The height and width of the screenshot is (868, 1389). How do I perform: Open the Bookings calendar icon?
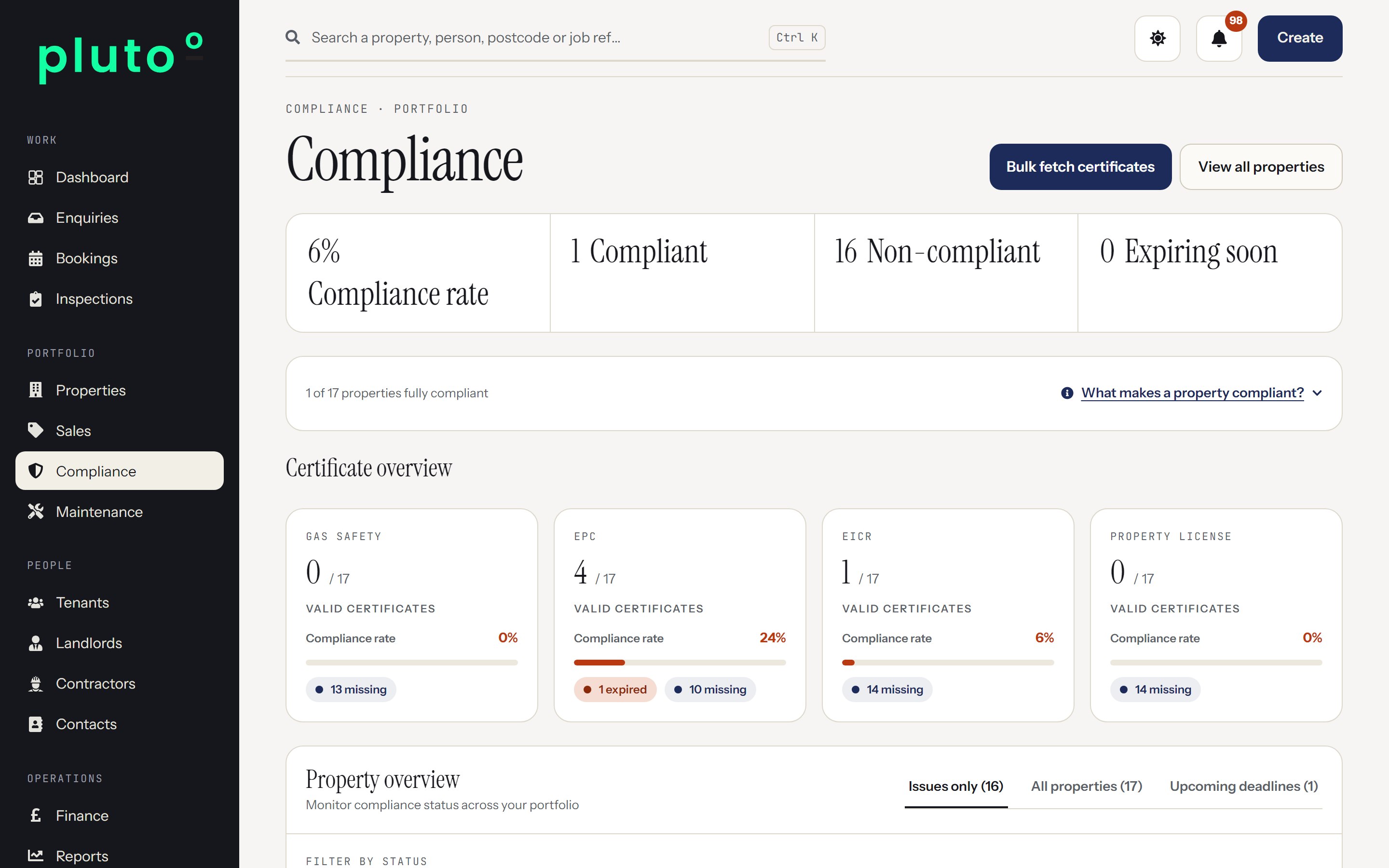(x=36, y=258)
